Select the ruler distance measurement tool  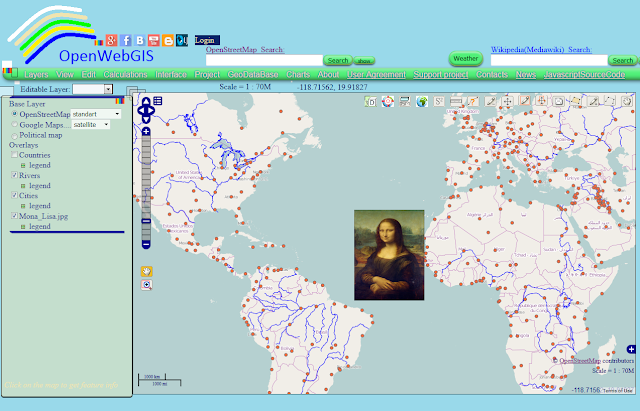(456, 101)
